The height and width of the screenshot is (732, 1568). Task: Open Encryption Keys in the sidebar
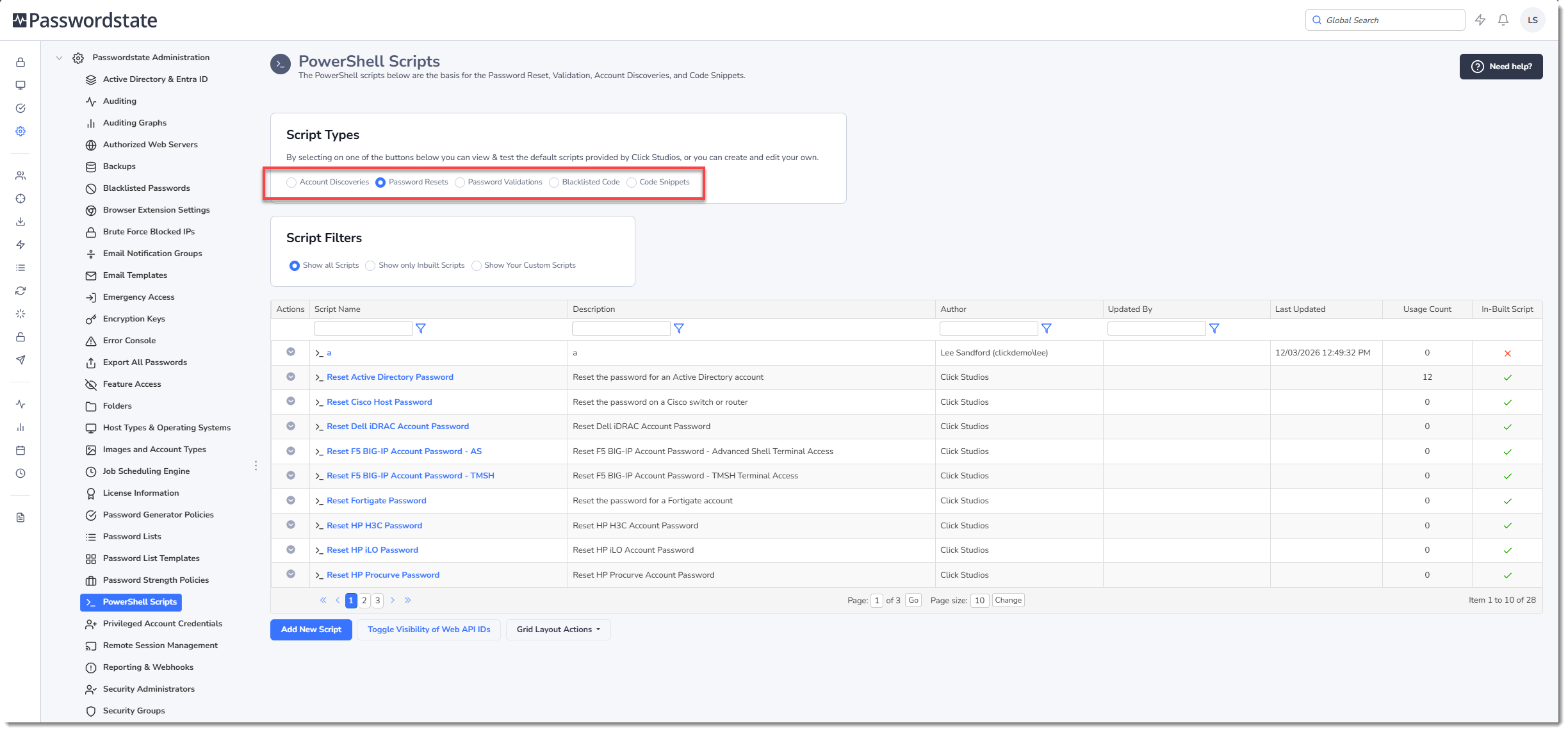click(x=134, y=319)
